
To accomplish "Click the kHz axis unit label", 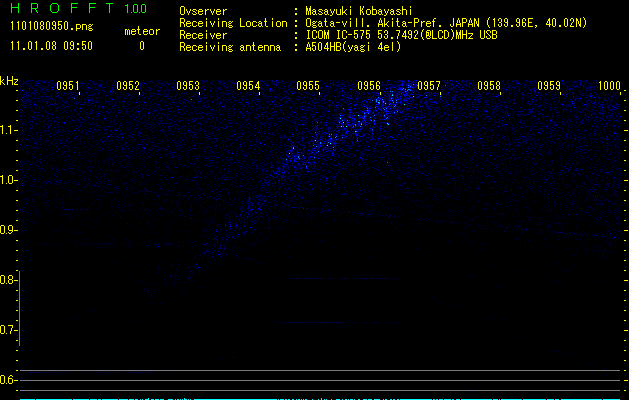I will 9,81.
